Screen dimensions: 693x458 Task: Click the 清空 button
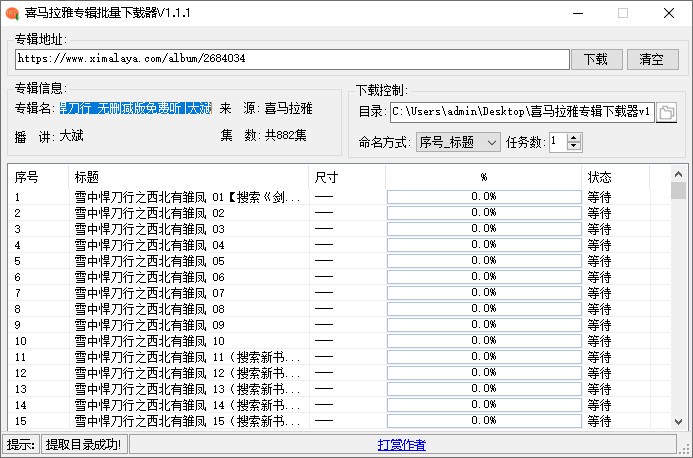[x=652, y=59]
